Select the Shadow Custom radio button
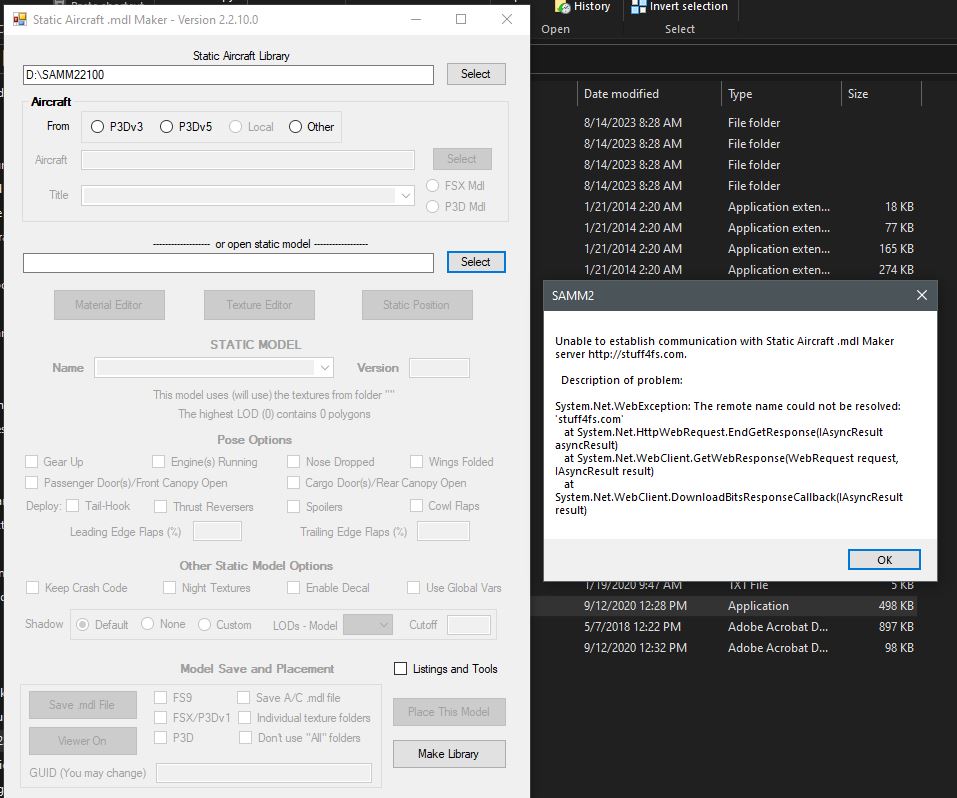The height and width of the screenshot is (798, 957). (x=204, y=625)
